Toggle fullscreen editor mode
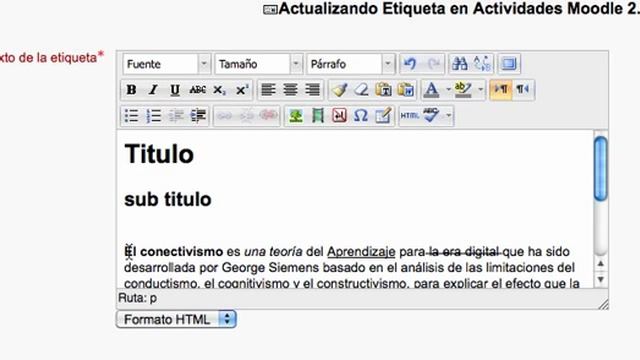Screen dimensions: 640x360 (509, 64)
